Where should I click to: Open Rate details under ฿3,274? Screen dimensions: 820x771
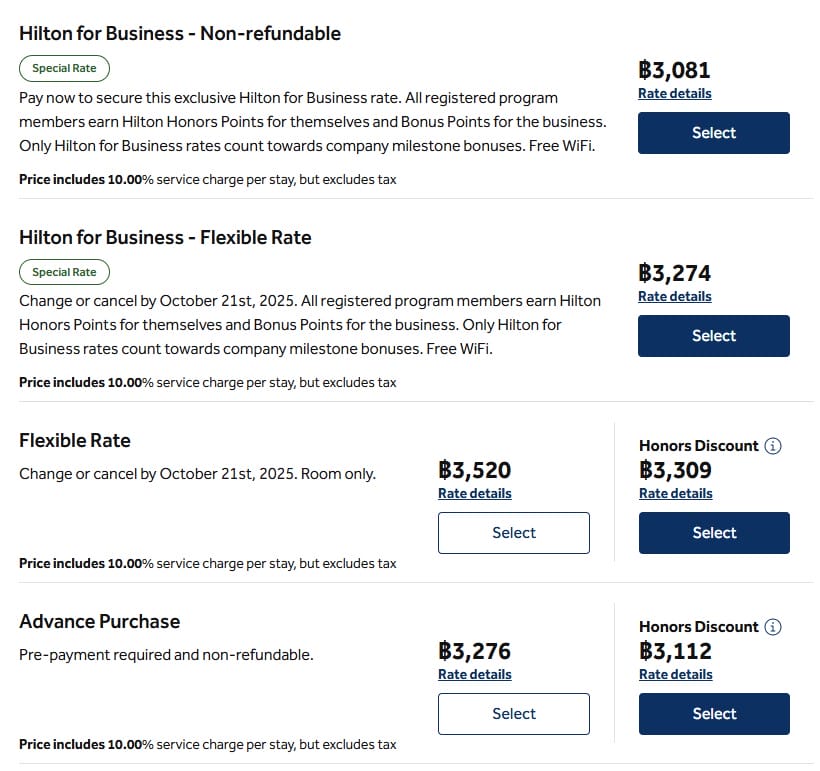point(674,296)
